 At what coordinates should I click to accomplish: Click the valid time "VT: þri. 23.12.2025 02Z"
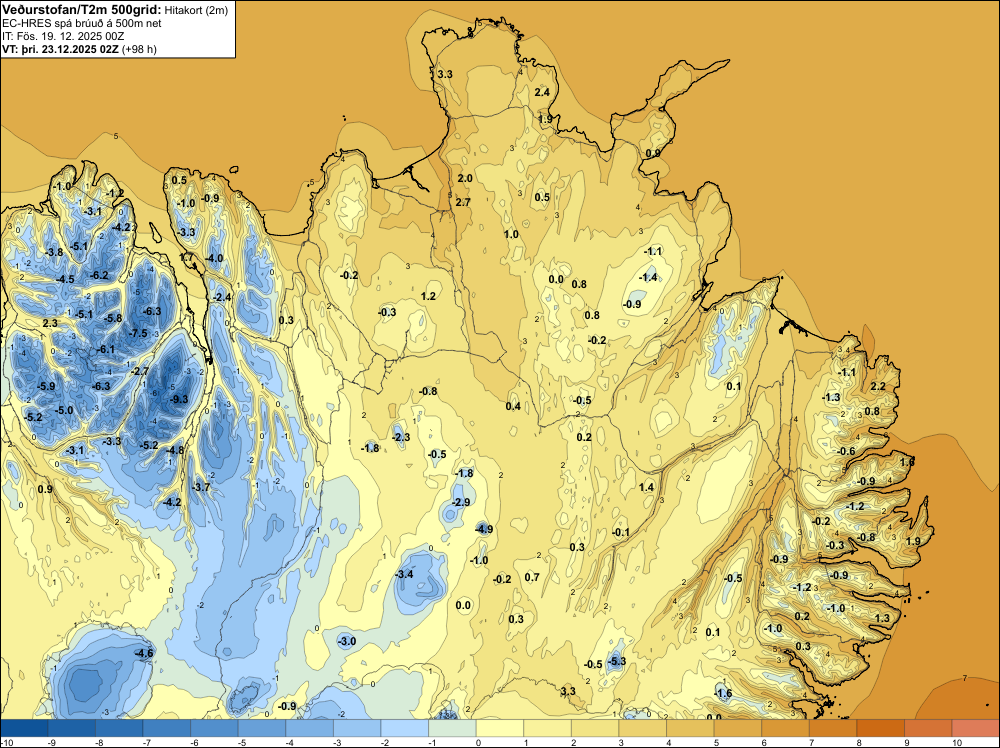click(x=60, y=49)
